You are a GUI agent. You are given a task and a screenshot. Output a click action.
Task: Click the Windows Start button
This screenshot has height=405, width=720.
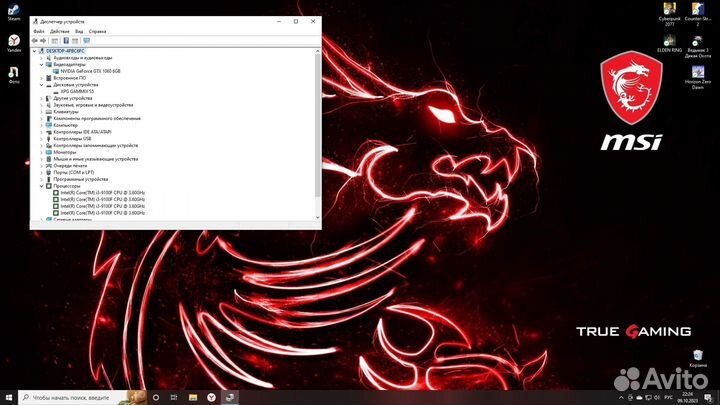(8, 397)
